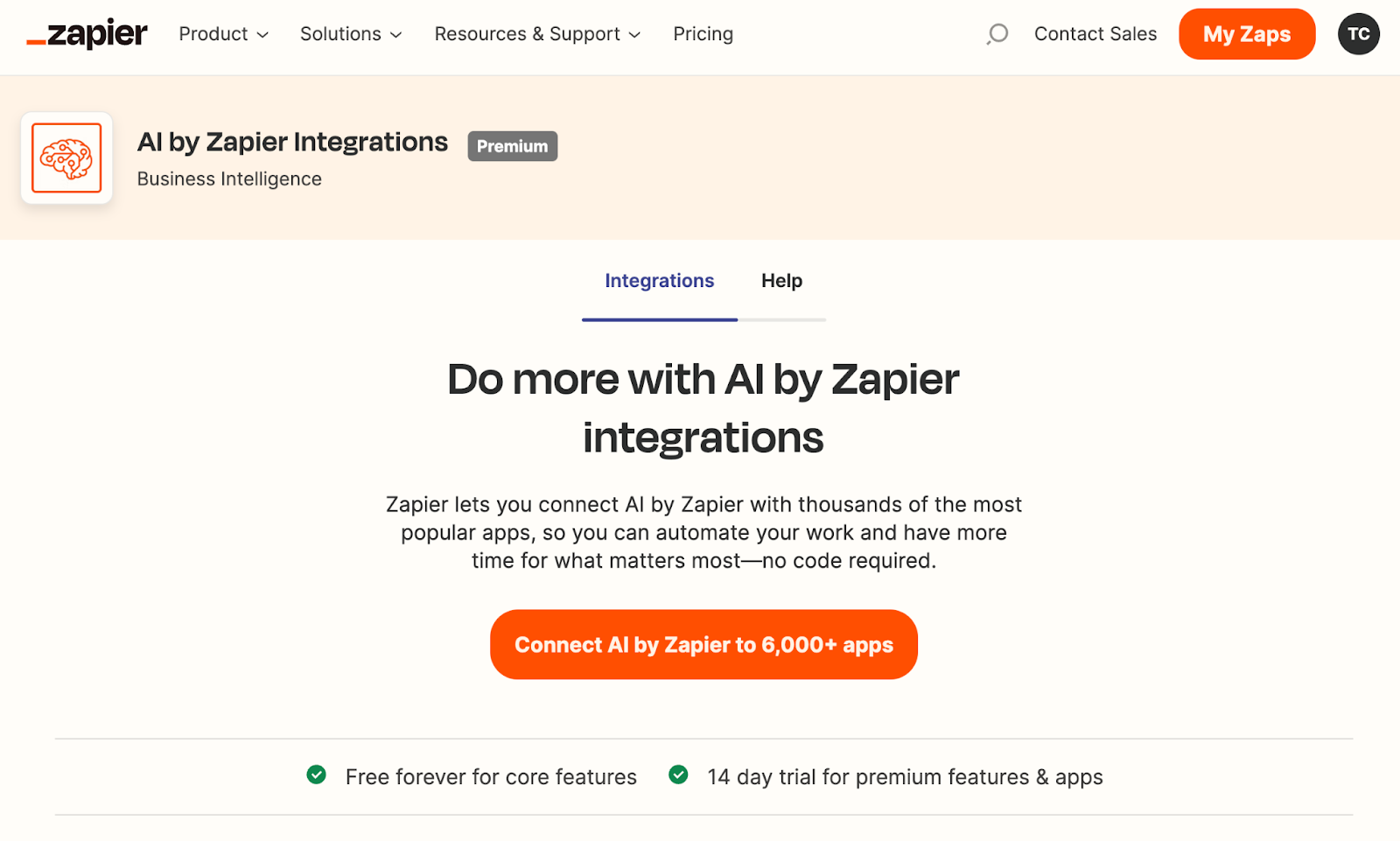Viewport: 1400px width, 841px height.
Task: Go to Pricing in the navigation
Action: click(x=703, y=34)
